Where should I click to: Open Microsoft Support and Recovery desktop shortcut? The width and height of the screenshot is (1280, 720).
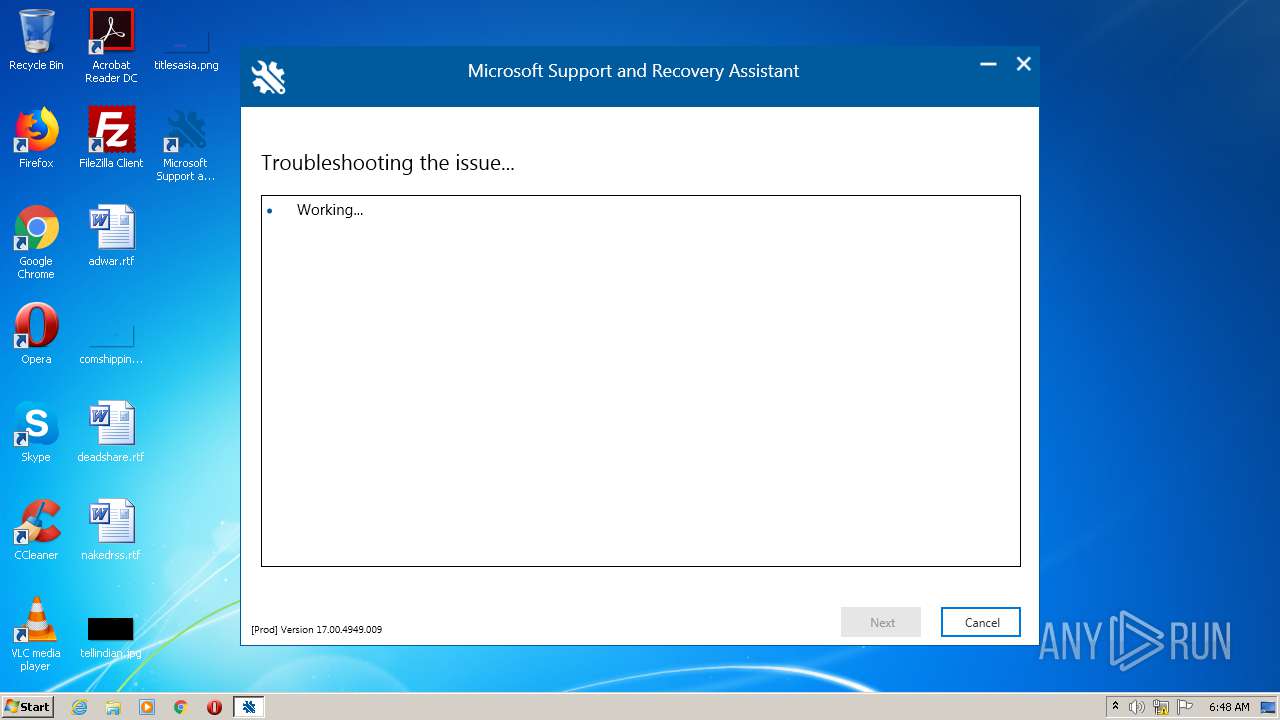186,145
